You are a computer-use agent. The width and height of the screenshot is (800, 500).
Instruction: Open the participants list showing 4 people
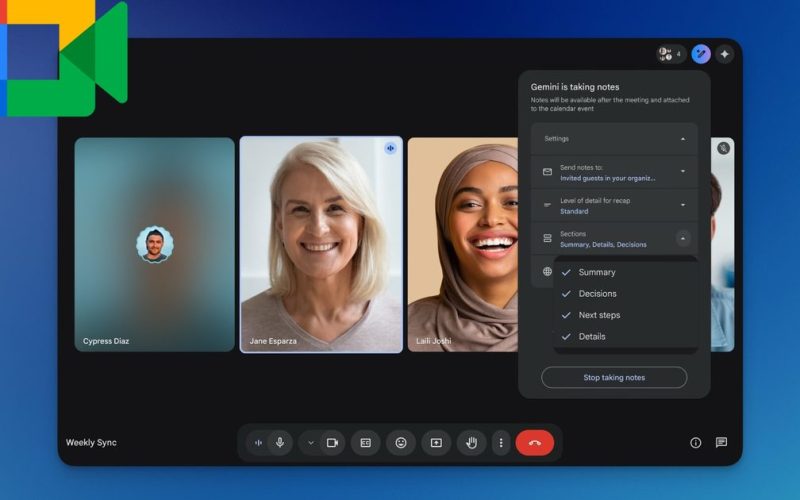coord(671,54)
